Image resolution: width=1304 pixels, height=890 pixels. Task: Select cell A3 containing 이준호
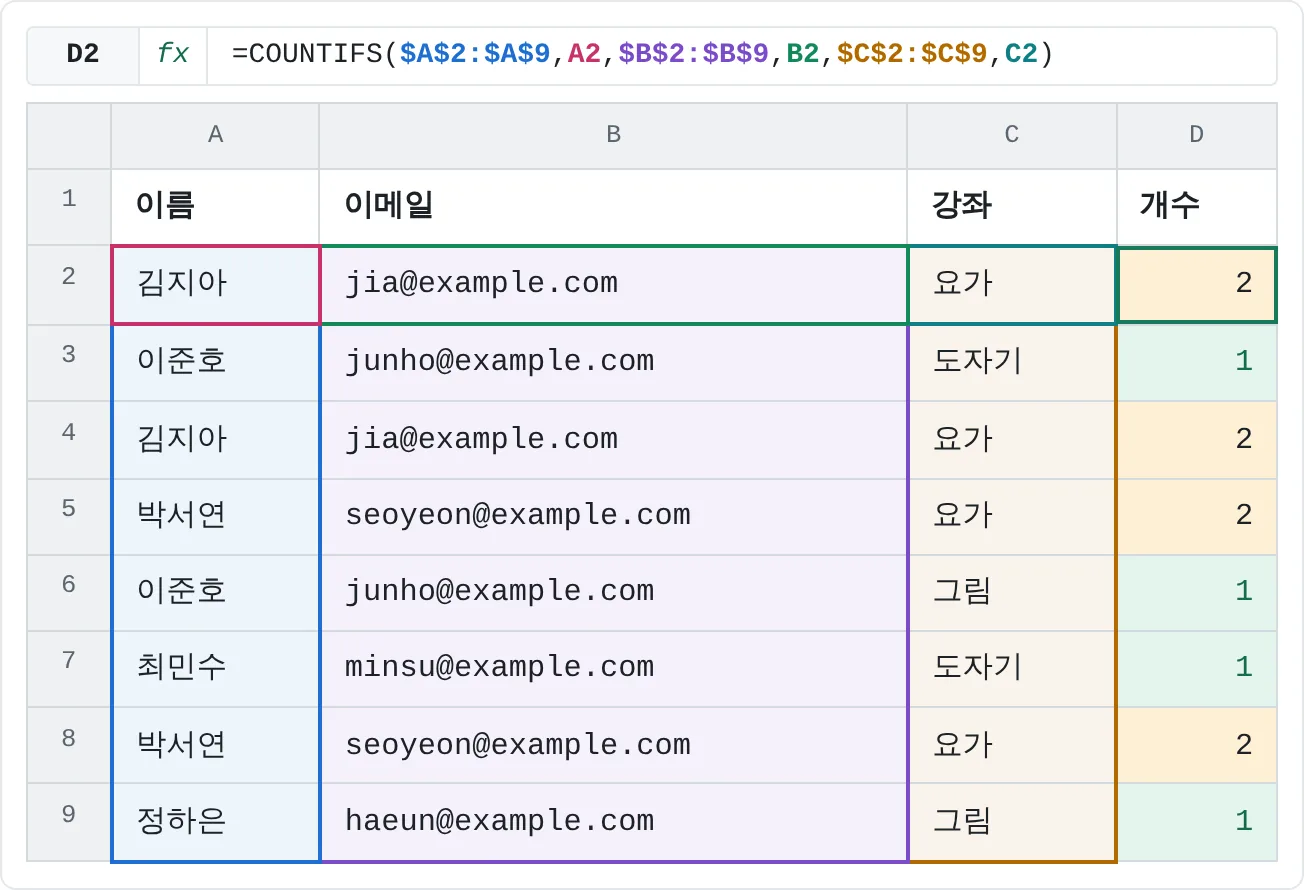215,363
